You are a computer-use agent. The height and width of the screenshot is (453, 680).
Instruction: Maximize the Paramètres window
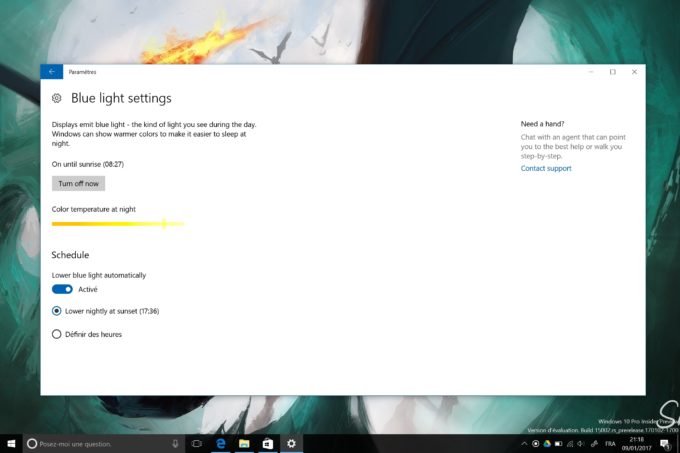coord(613,72)
